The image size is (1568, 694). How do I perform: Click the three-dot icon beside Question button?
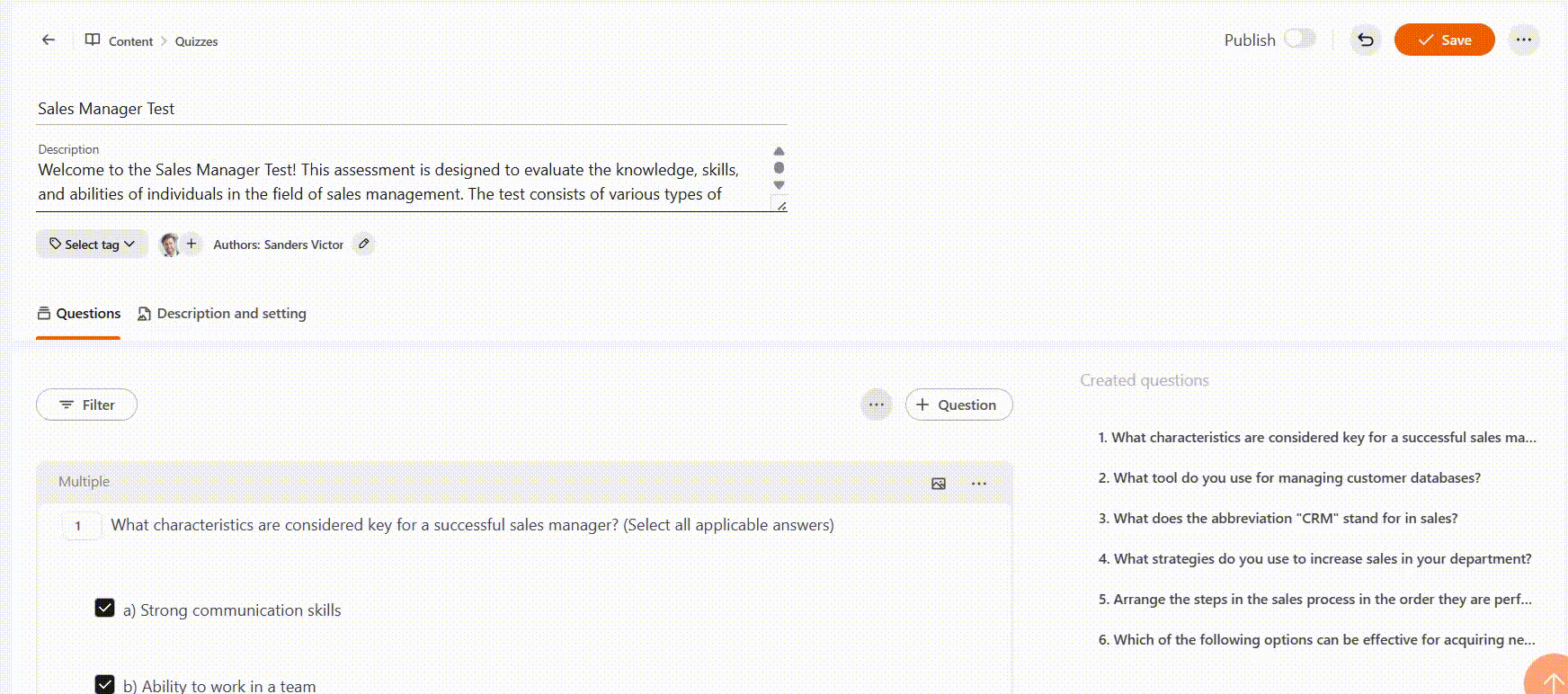[x=876, y=405]
